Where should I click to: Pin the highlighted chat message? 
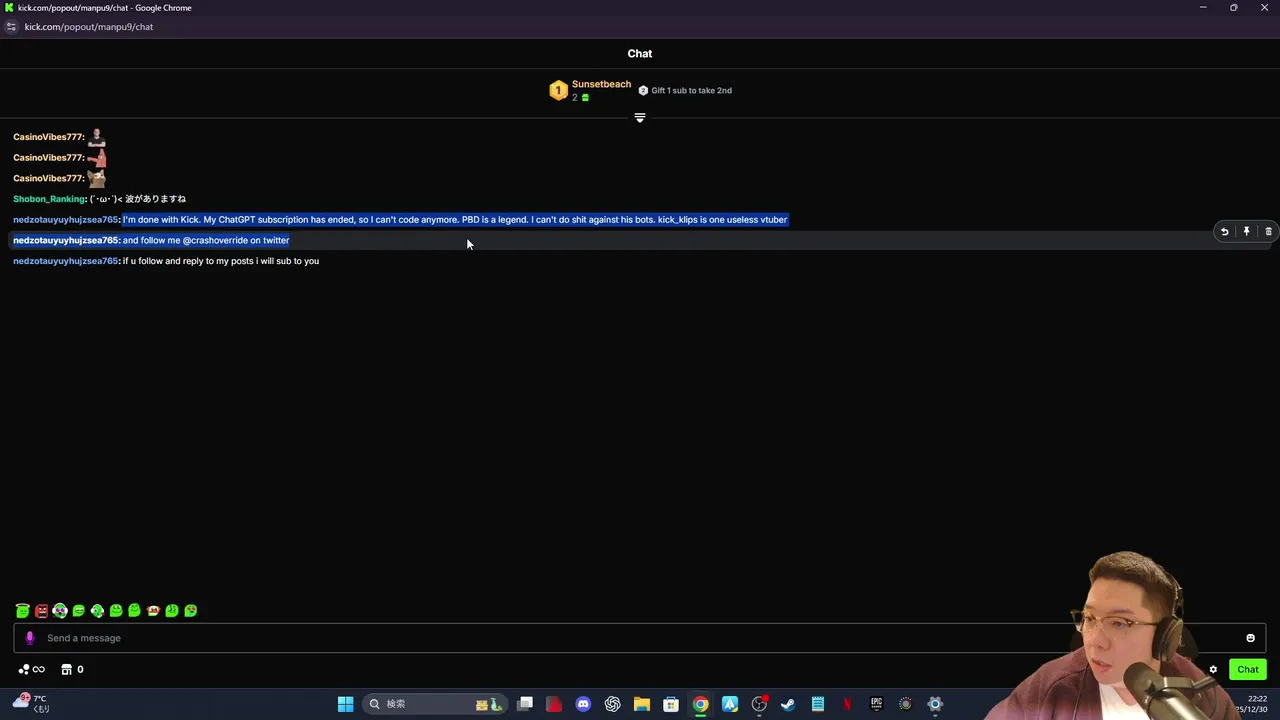(1246, 231)
